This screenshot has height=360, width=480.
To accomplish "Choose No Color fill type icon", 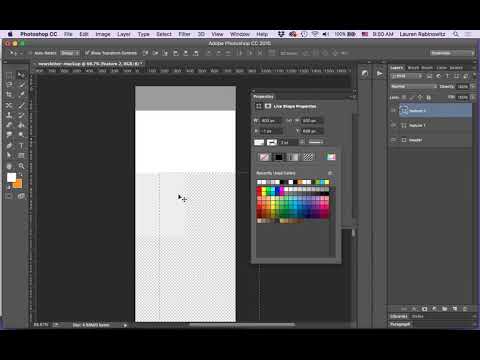I will 264,157.
